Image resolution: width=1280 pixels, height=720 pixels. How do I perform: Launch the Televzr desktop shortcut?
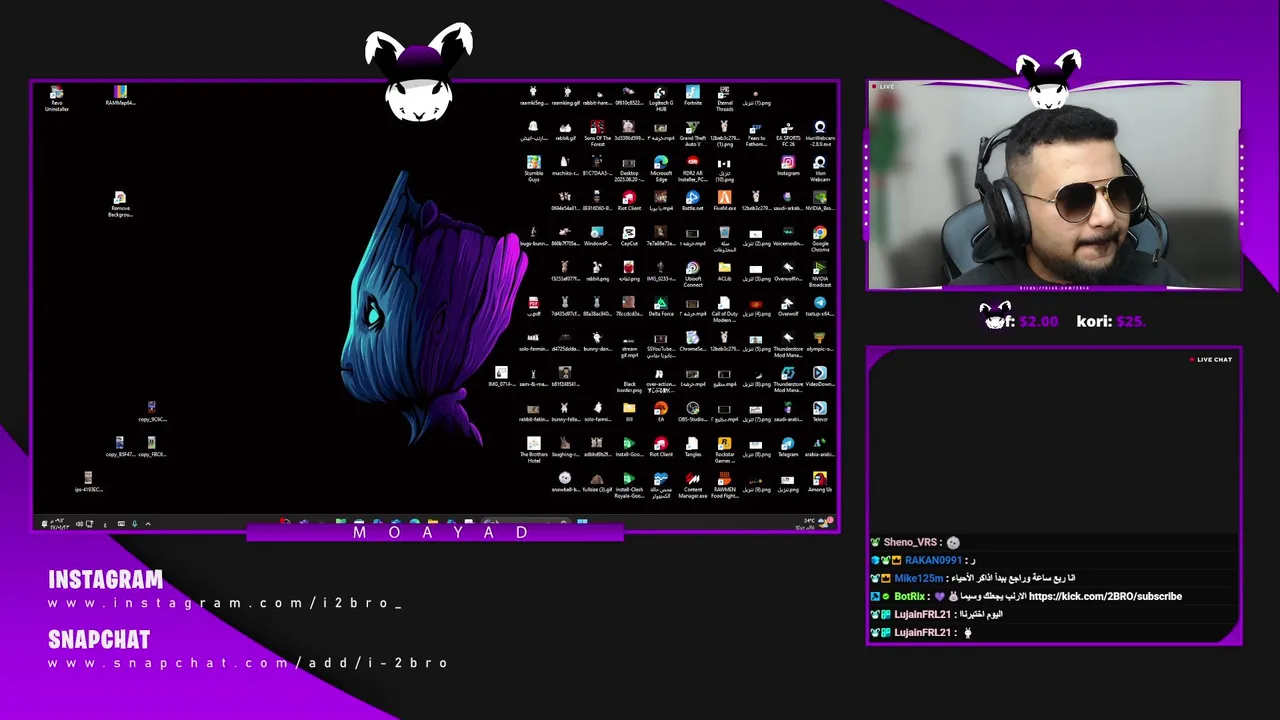click(820, 413)
